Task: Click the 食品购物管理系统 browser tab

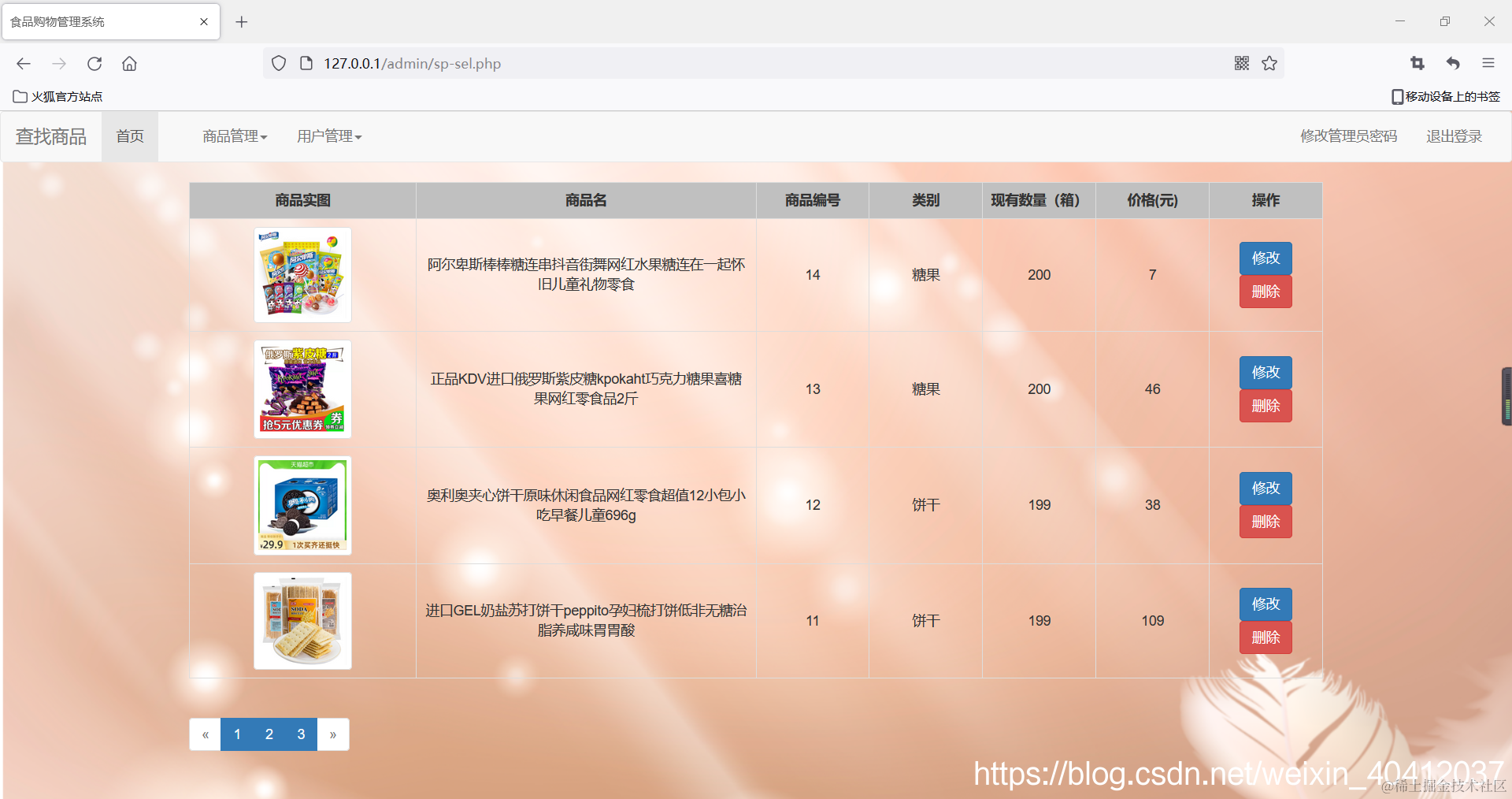Action: 94,21
